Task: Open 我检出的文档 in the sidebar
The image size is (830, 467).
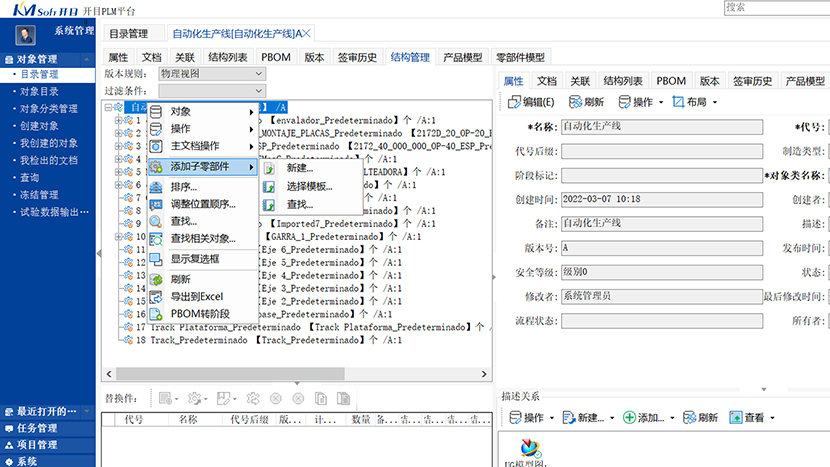Action: coord(48,160)
